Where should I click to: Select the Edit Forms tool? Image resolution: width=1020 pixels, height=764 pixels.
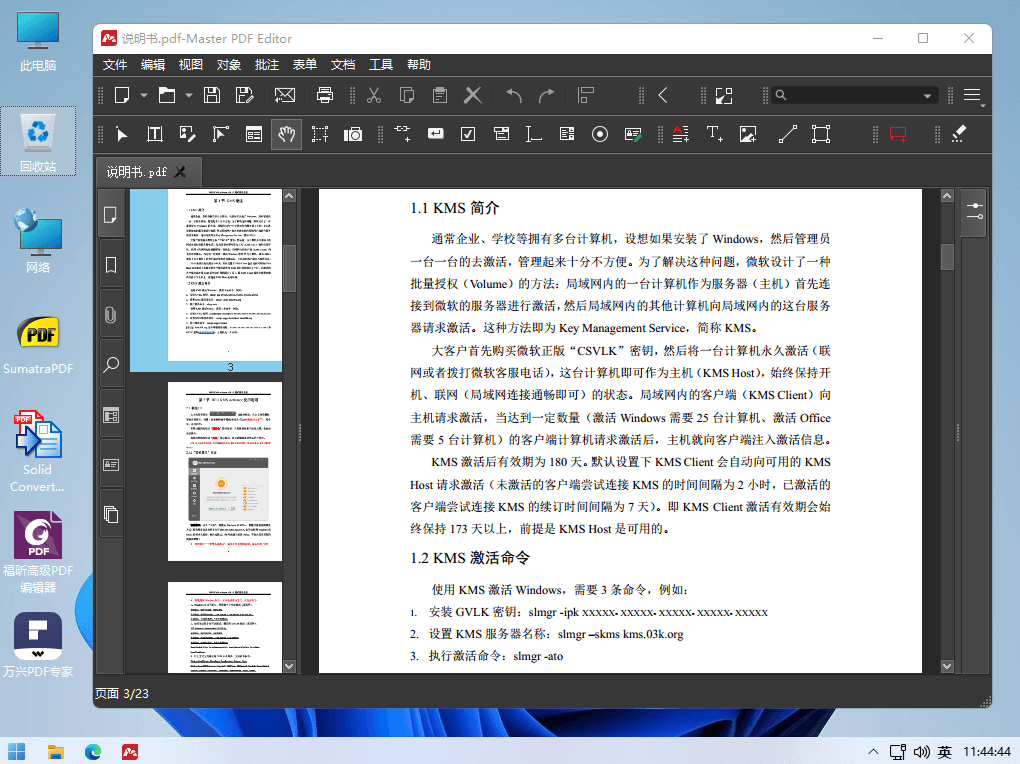pyautogui.click(x=254, y=134)
